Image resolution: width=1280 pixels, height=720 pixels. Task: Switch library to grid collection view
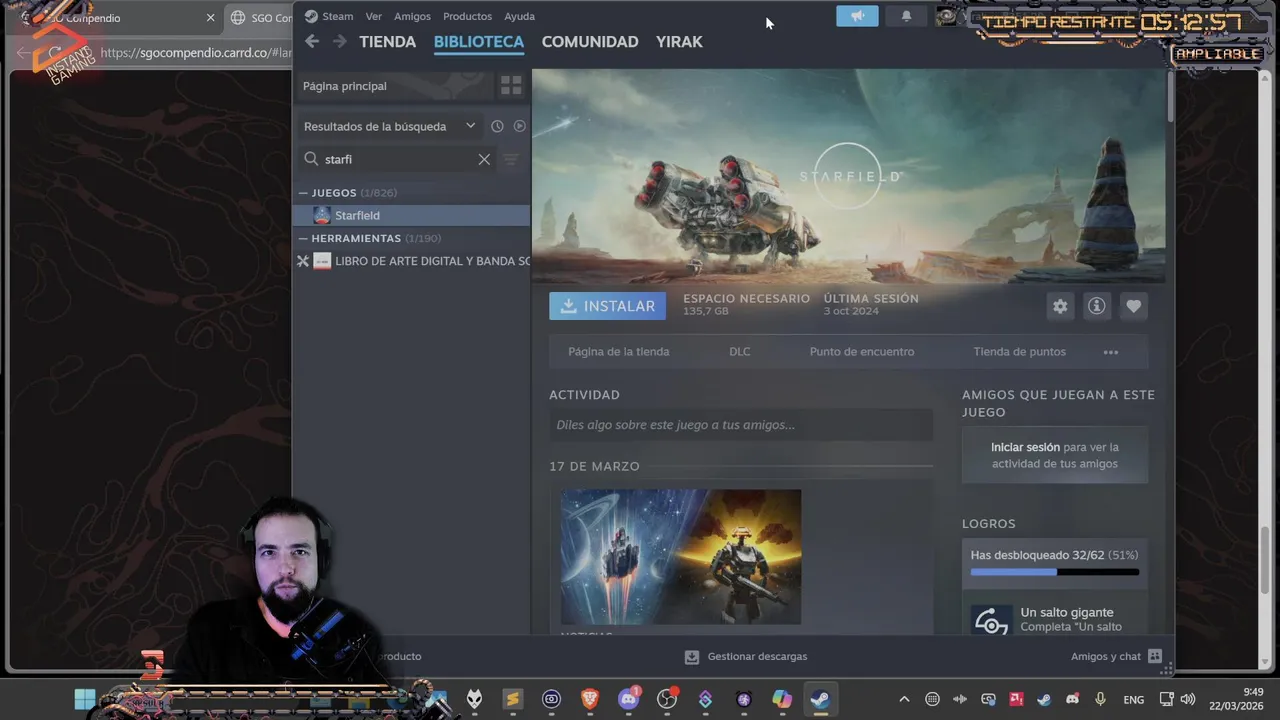pos(511,86)
